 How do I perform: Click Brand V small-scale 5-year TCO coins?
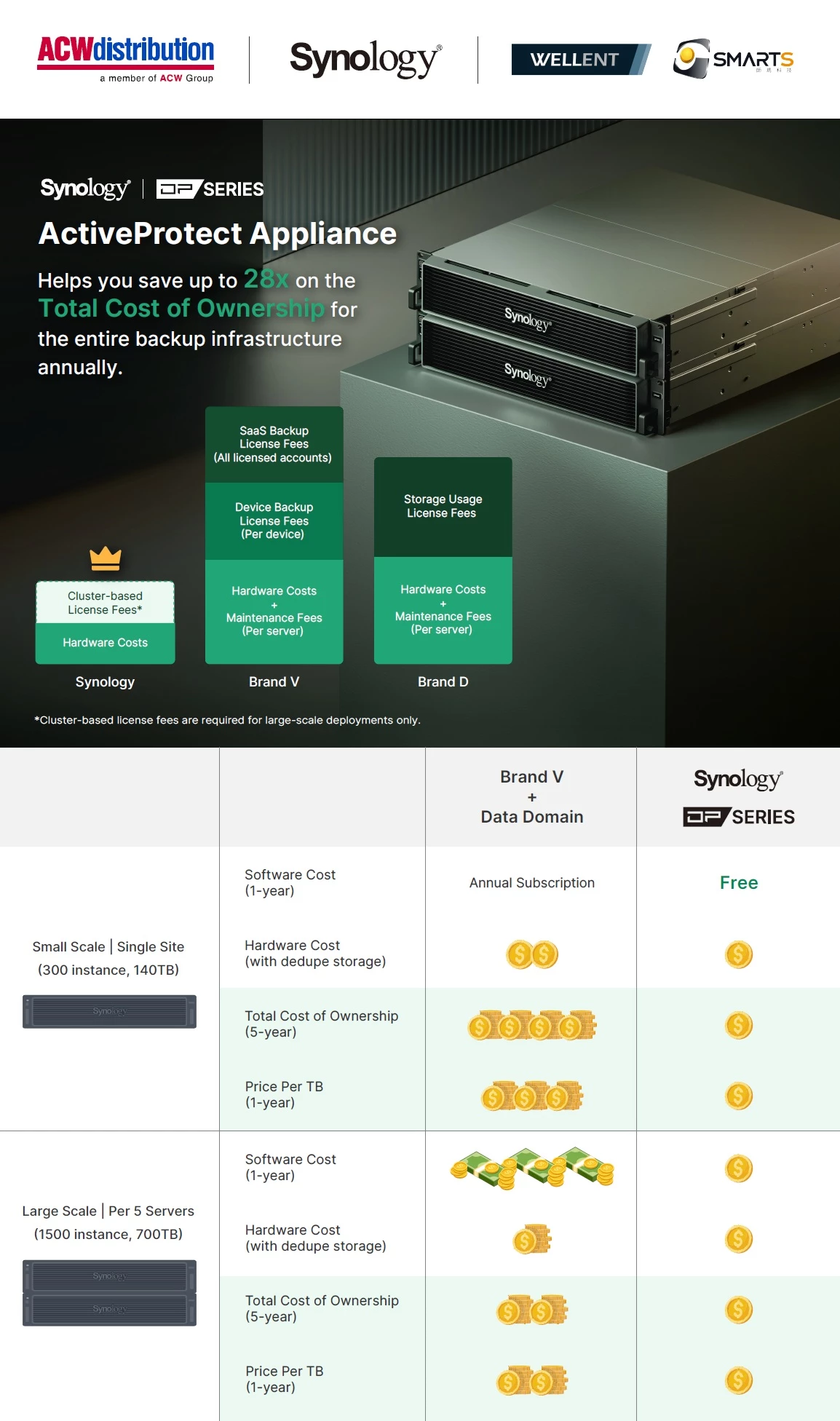[532, 1025]
